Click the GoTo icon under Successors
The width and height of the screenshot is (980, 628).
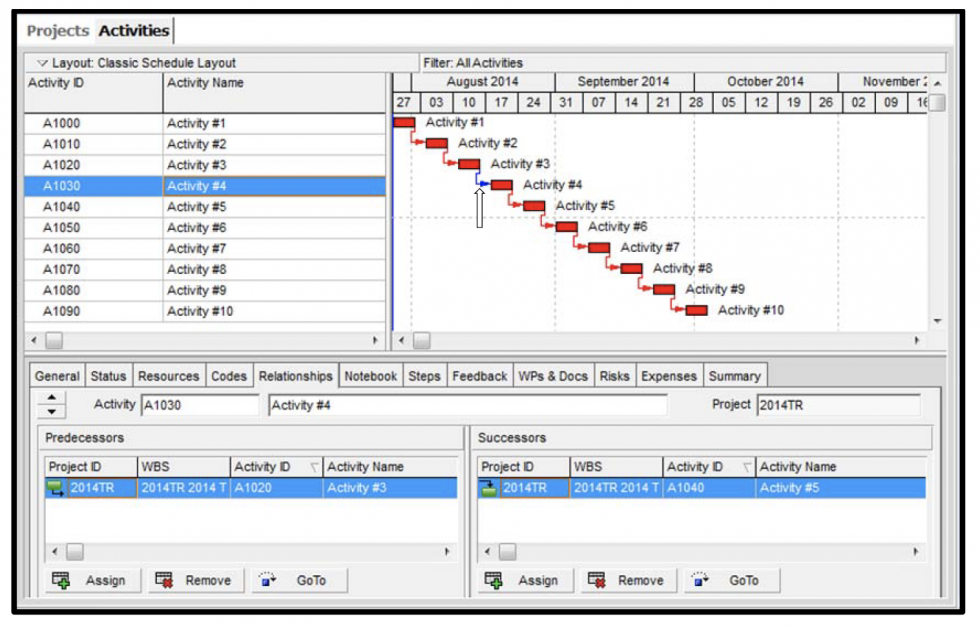click(x=698, y=580)
